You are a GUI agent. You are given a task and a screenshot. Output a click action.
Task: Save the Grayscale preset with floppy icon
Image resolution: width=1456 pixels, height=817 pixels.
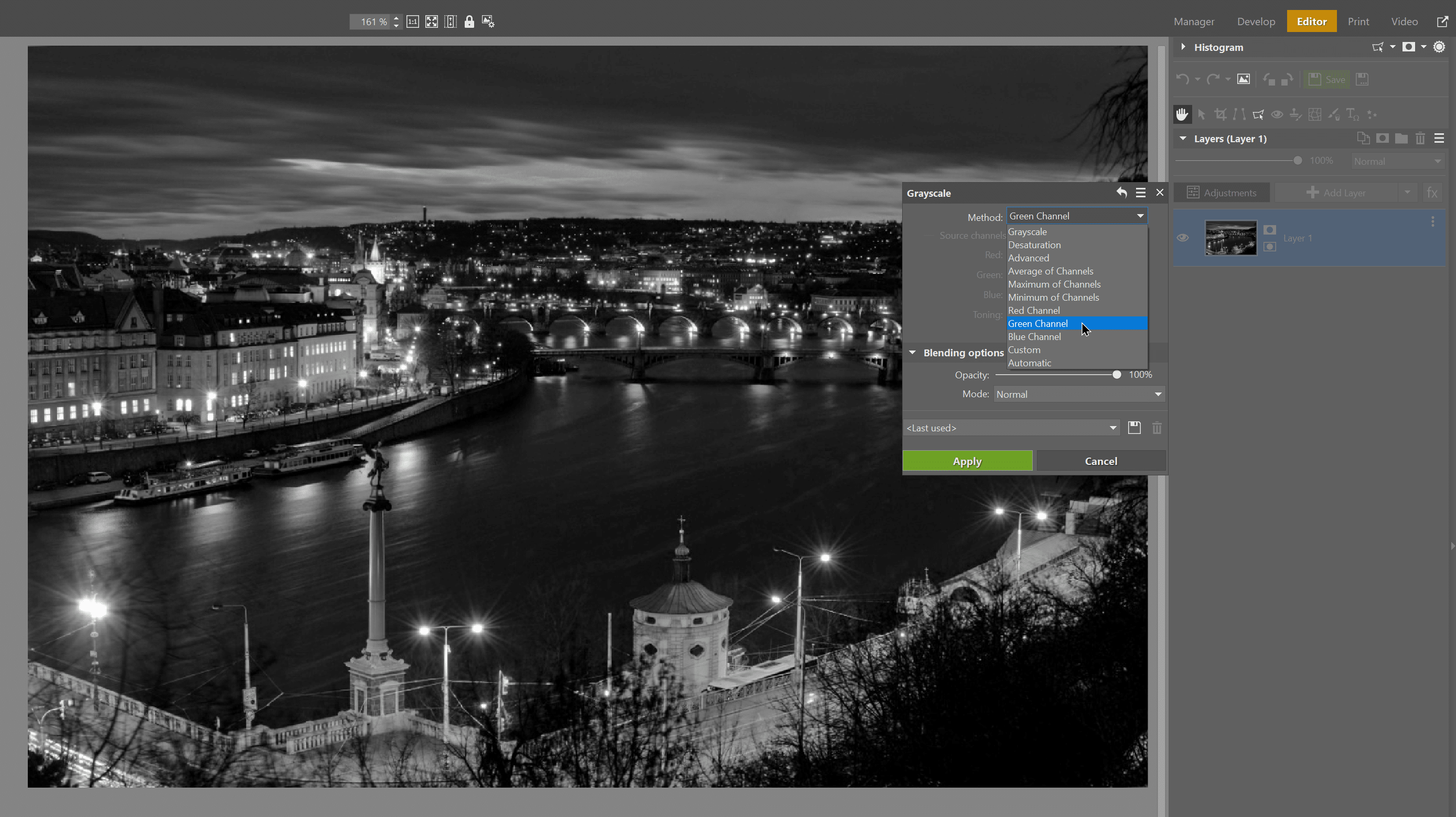[1134, 428]
